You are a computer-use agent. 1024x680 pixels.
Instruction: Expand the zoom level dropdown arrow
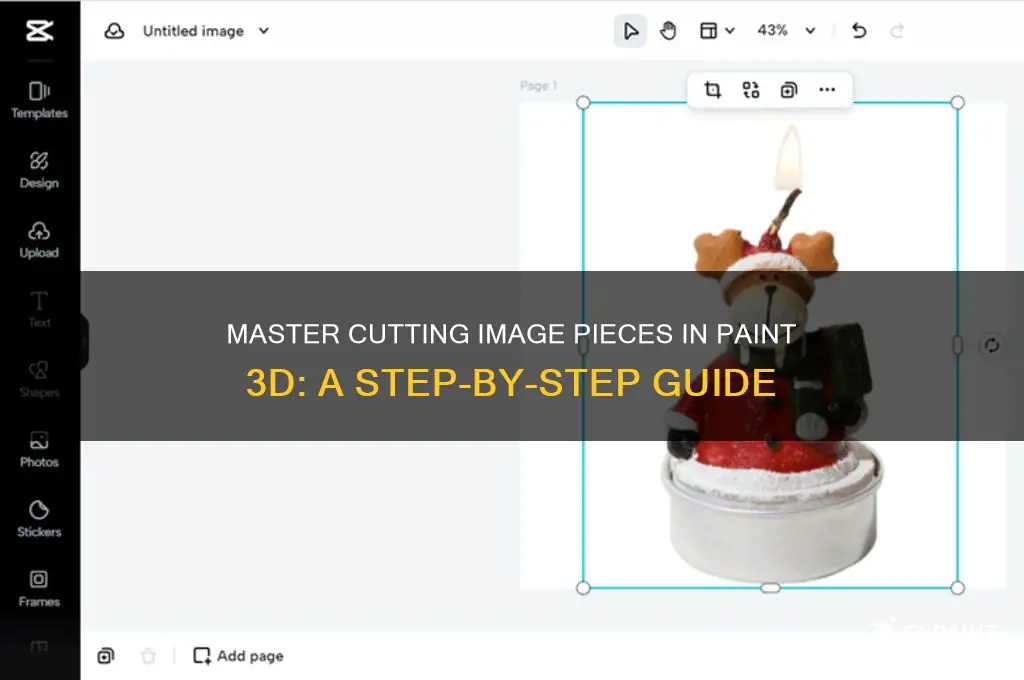810,31
